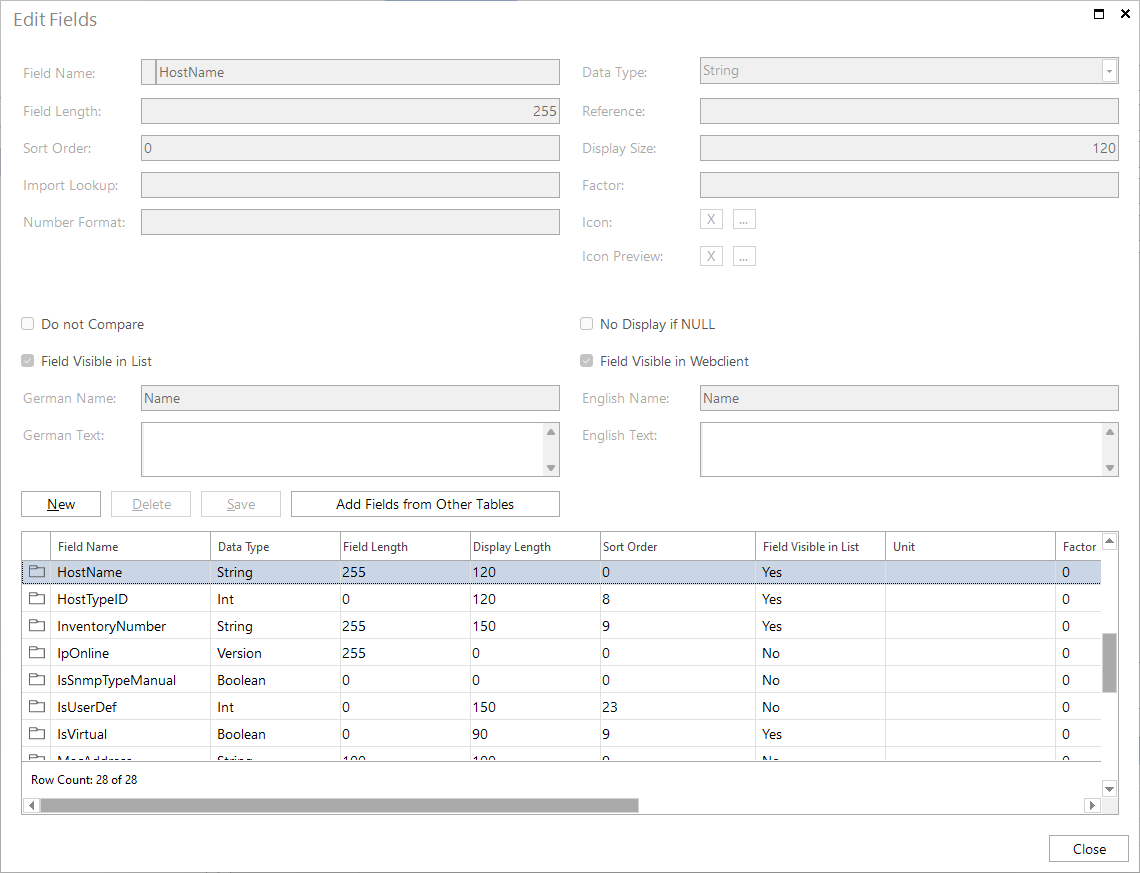Clear the Icon using its X button
Screen dimensions: 1140x873
[x=711, y=218]
